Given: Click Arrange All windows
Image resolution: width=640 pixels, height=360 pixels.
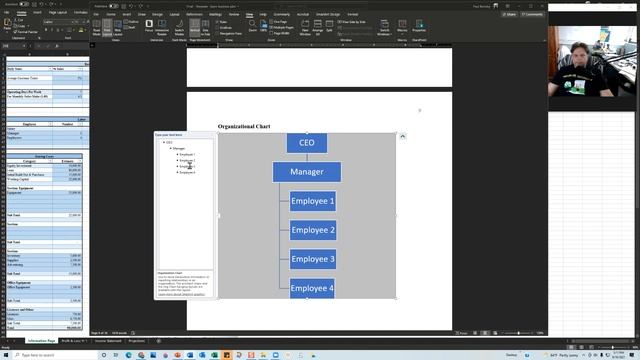Looking at the screenshot, I should [318, 27].
